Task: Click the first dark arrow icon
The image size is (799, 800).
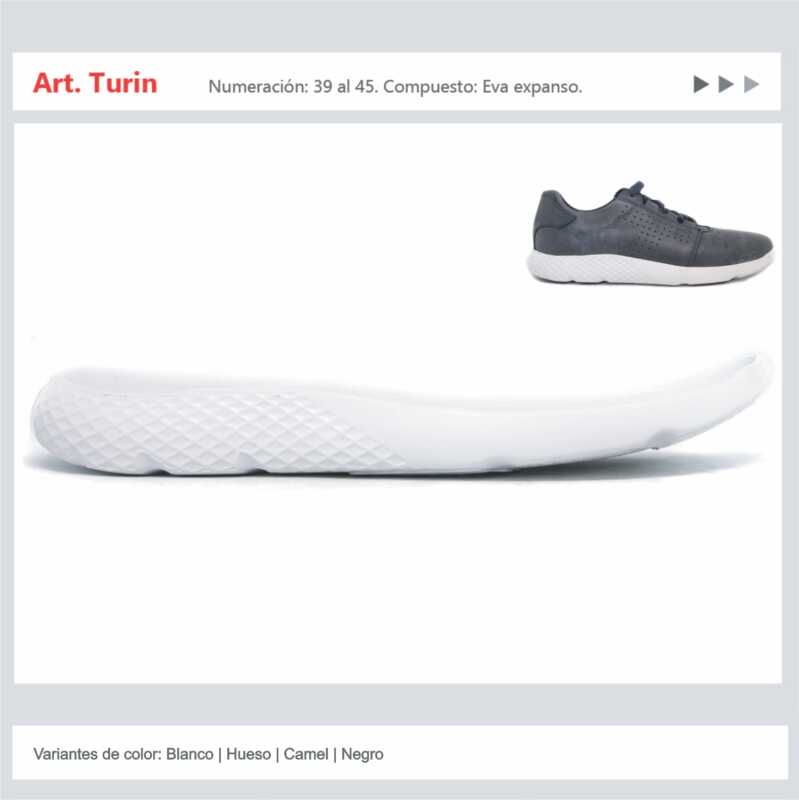Action: [701, 84]
